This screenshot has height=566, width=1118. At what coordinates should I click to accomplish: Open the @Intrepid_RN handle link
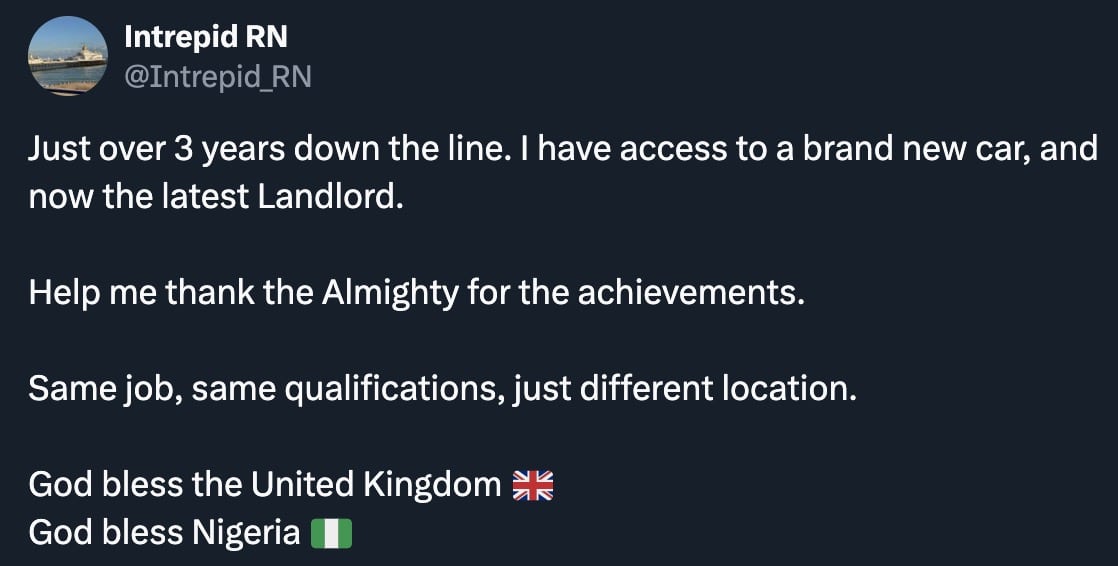tap(217, 76)
